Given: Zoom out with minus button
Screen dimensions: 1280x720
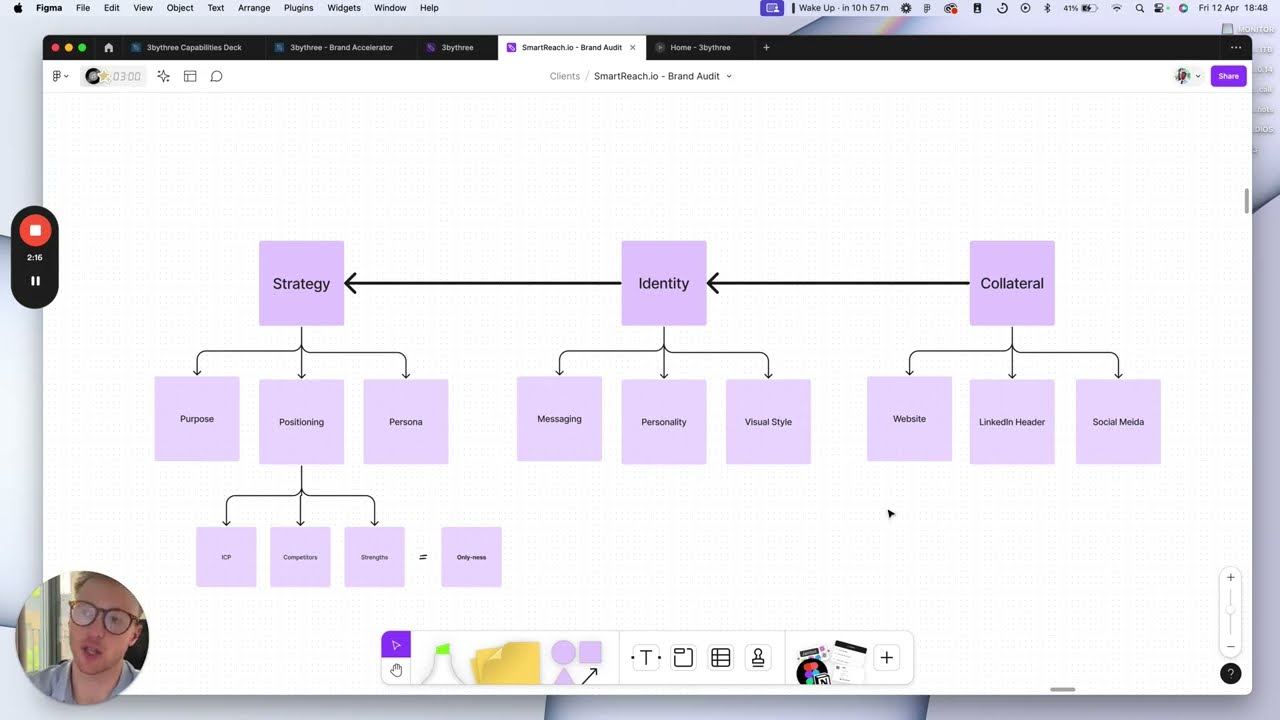Looking at the screenshot, I should 1231,646.
